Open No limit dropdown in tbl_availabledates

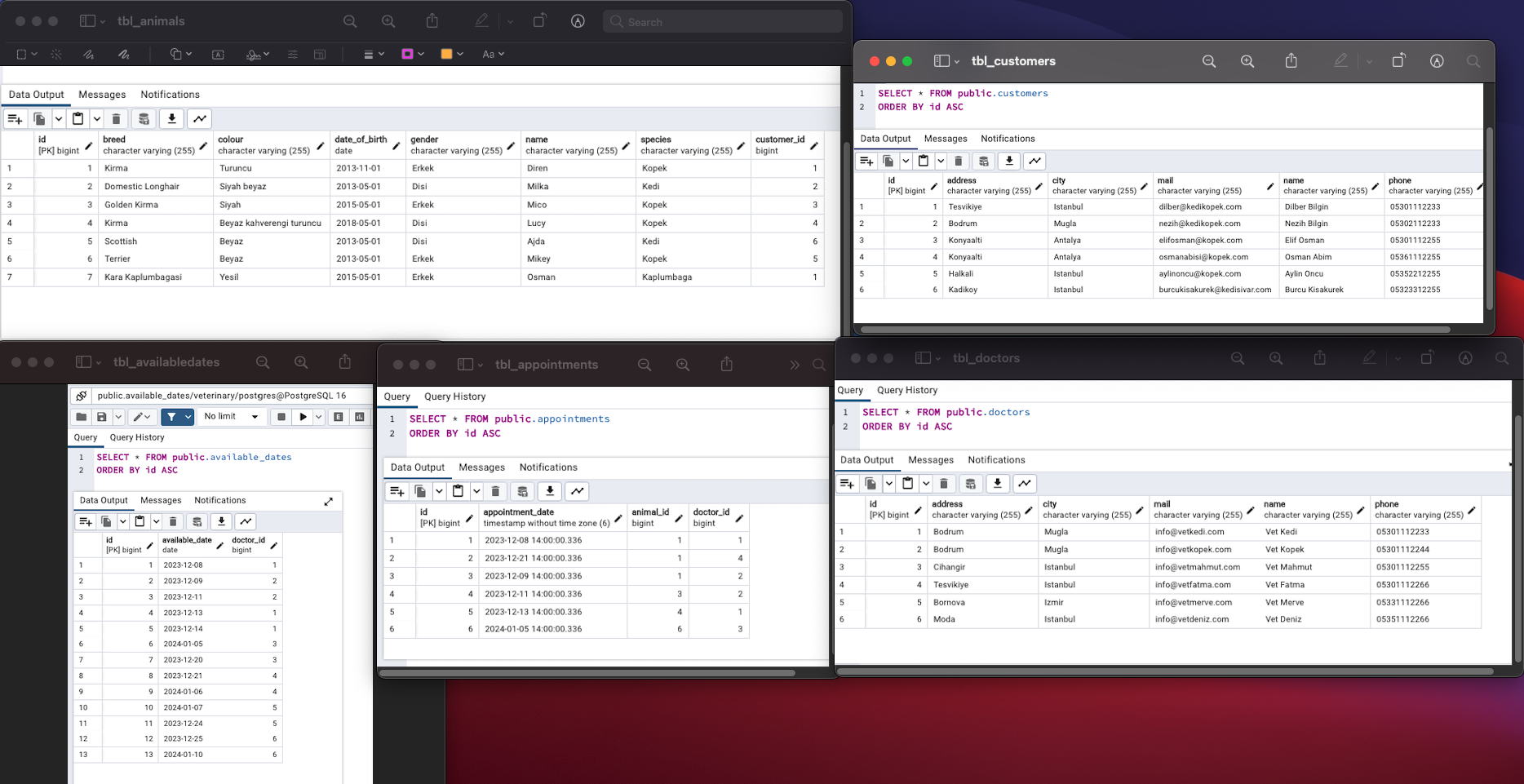click(x=232, y=417)
